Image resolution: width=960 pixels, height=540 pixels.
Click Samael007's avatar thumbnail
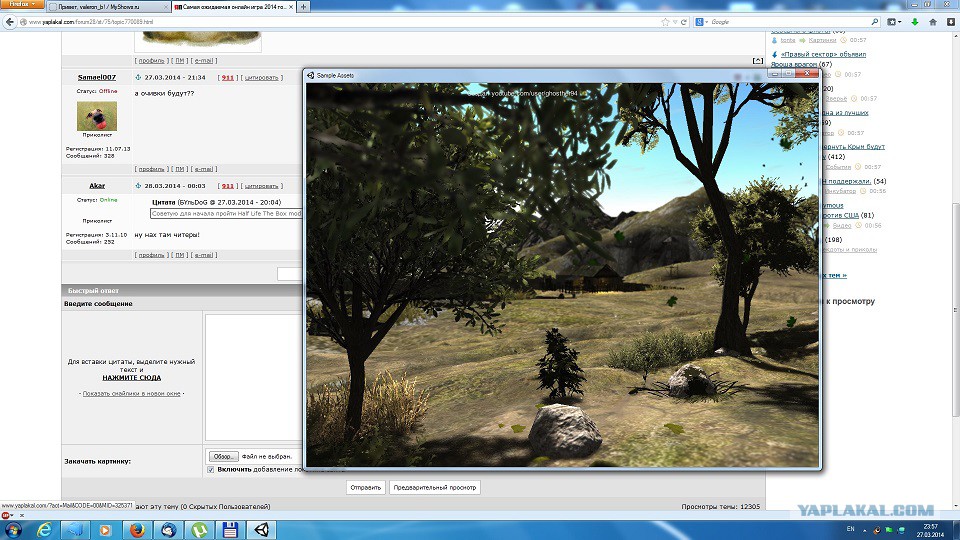[x=97, y=116]
